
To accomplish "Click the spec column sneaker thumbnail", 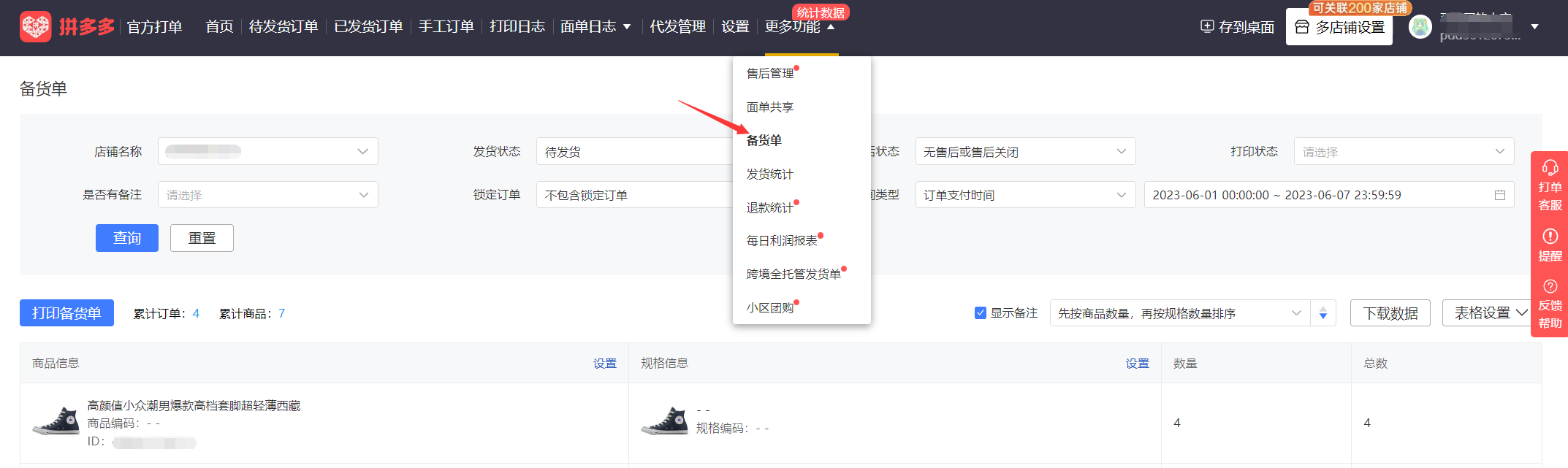I will click(x=664, y=422).
